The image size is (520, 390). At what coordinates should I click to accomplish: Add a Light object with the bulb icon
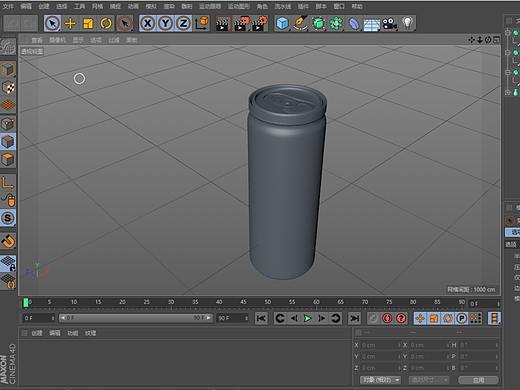[407, 23]
